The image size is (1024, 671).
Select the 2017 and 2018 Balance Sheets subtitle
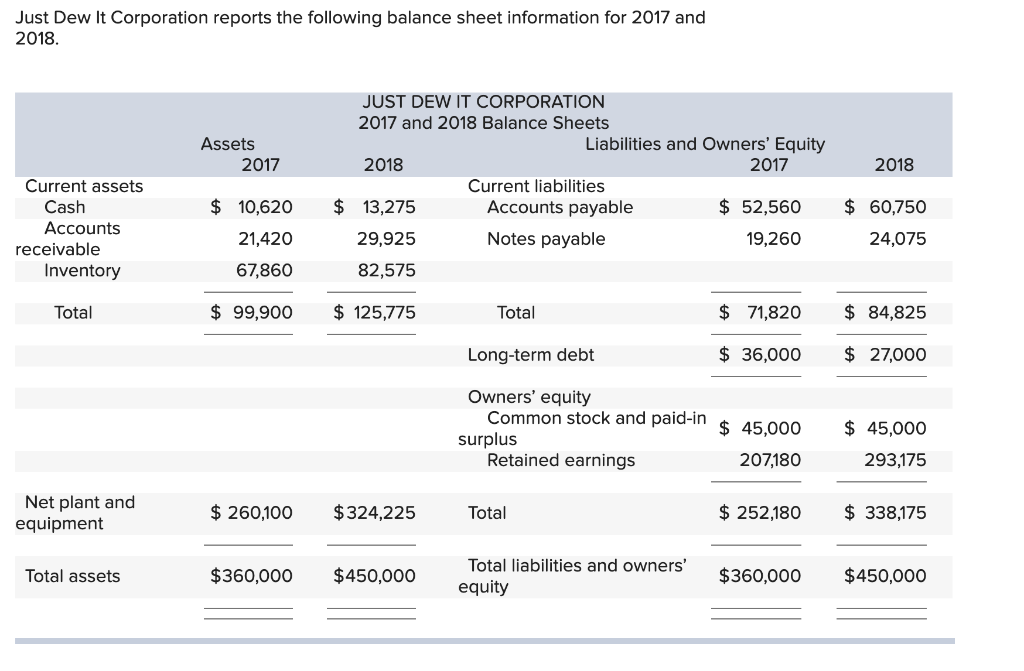coord(483,123)
